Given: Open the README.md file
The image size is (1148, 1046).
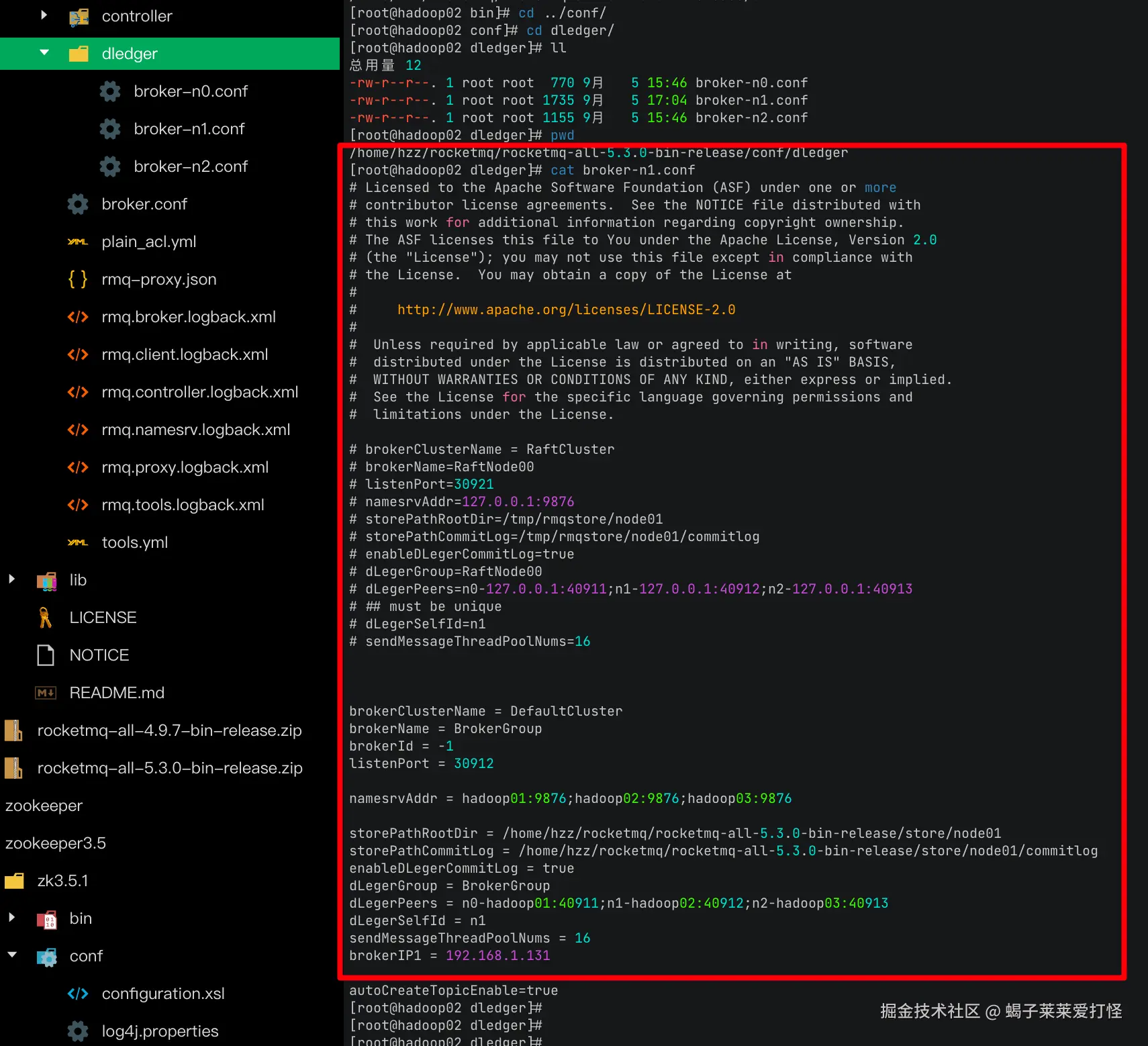Looking at the screenshot, I should pos(117,693).
